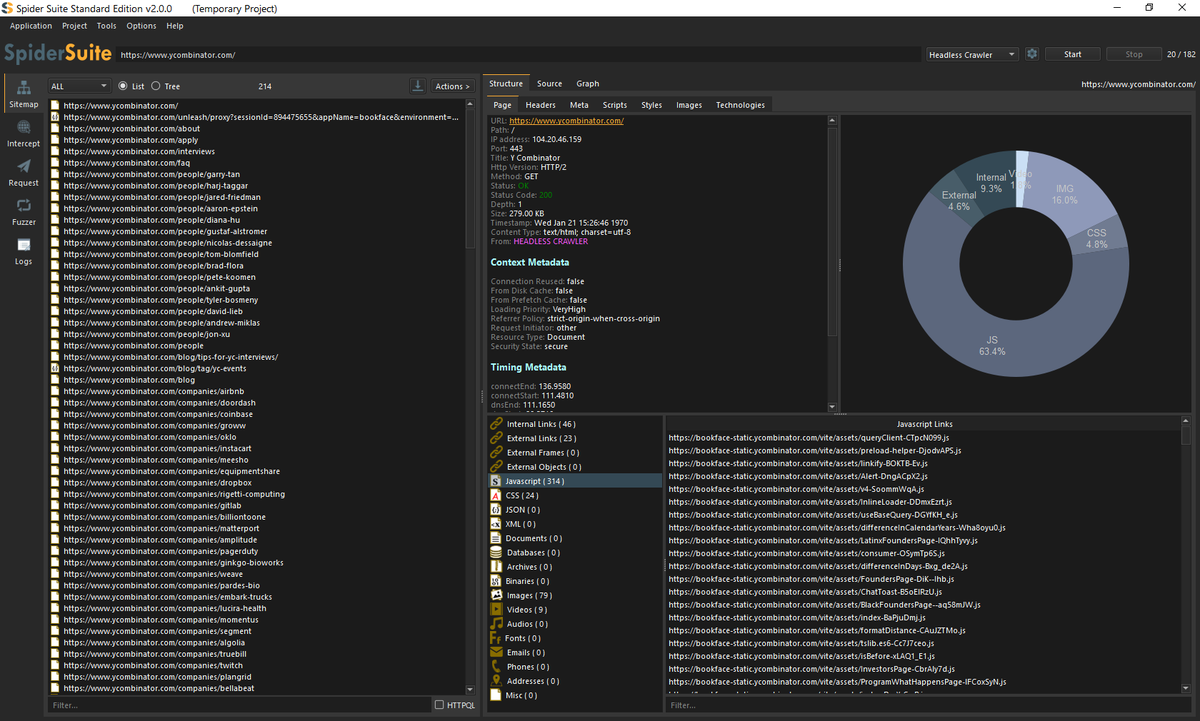Open the Sitemap sidebar panel
The image size is (1200, 721).
tap(24, 94)
